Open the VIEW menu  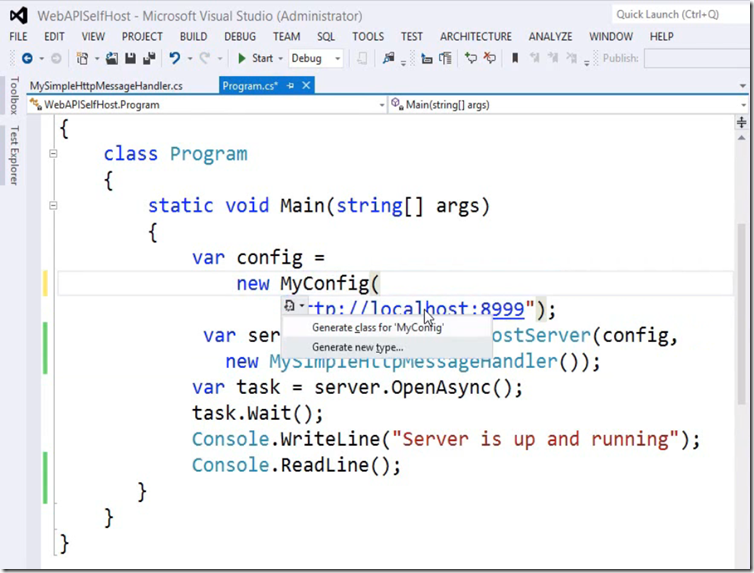click(x=93, y=37)
